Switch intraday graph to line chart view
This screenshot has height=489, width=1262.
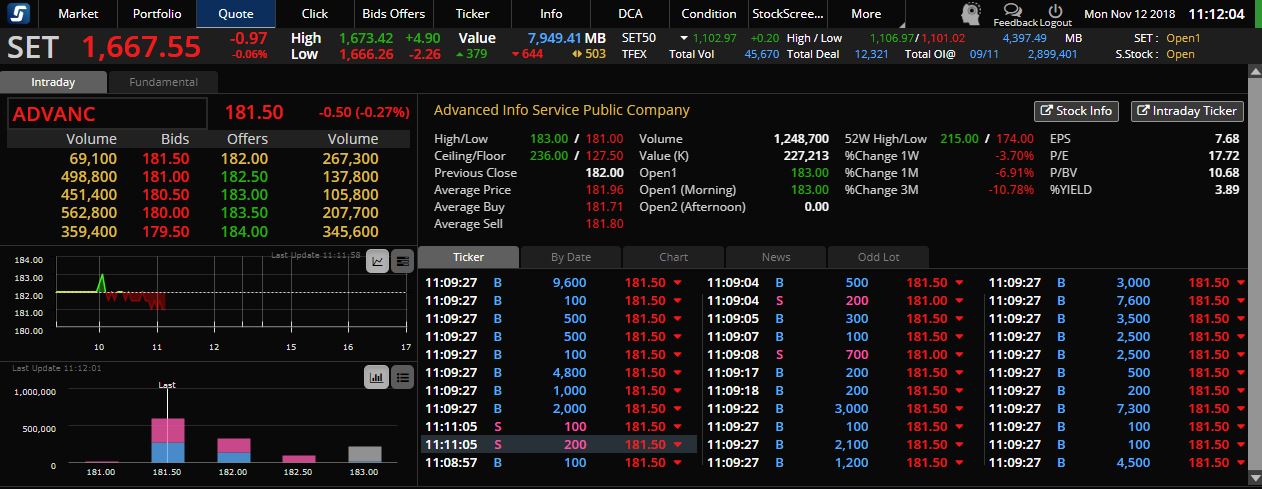click(x=378, y=261)
